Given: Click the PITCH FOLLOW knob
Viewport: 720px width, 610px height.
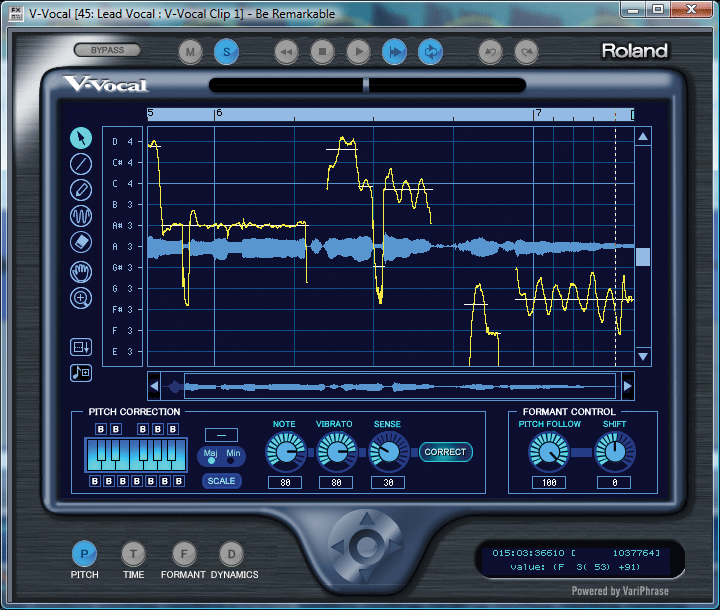Looking at the screenshot, I should [549, 452].
